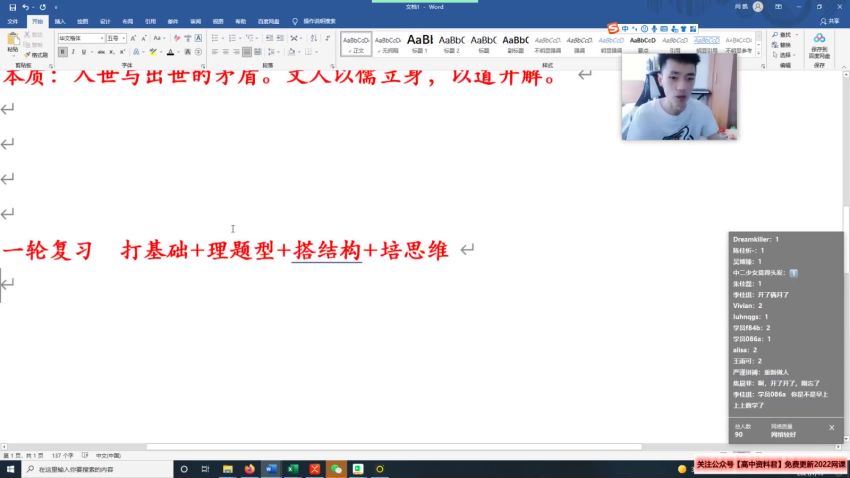Click the Windows search box
The width and height of the screenshot is (850, 478).
tap(97, 469)
